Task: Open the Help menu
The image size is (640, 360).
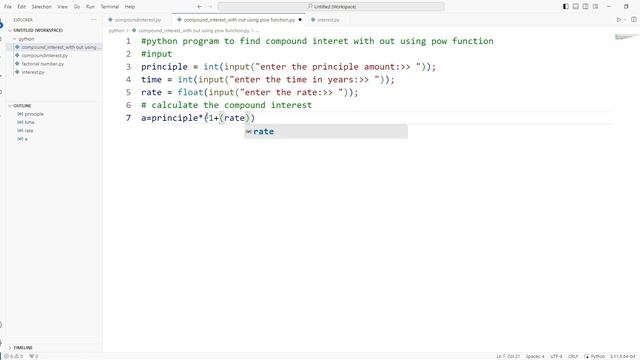Action: point(130,7)
